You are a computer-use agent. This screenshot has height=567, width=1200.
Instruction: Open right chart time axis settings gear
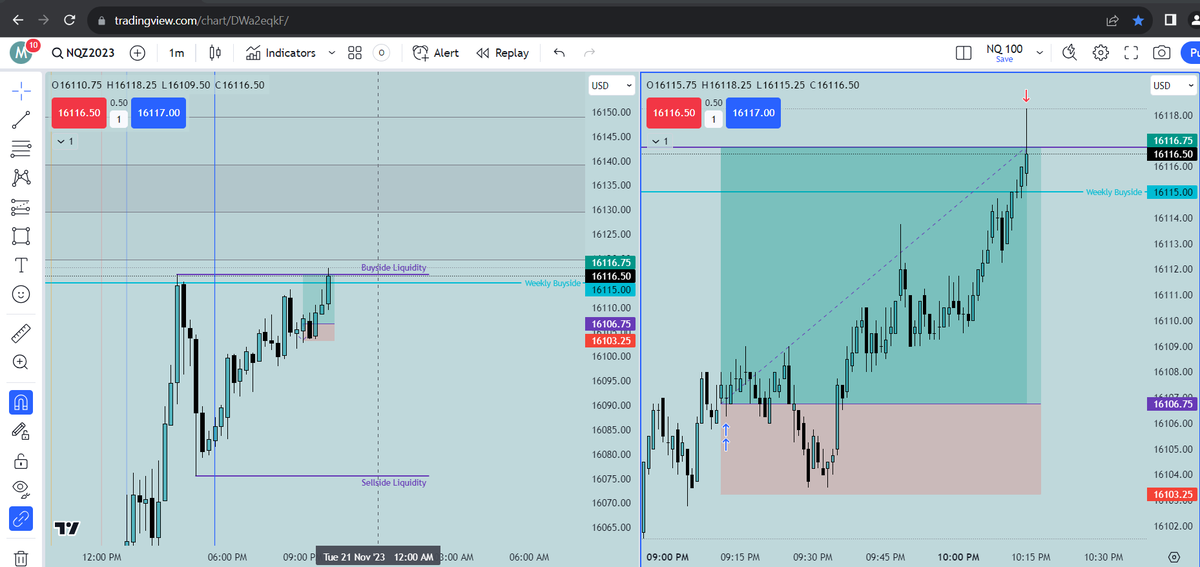1173,557
